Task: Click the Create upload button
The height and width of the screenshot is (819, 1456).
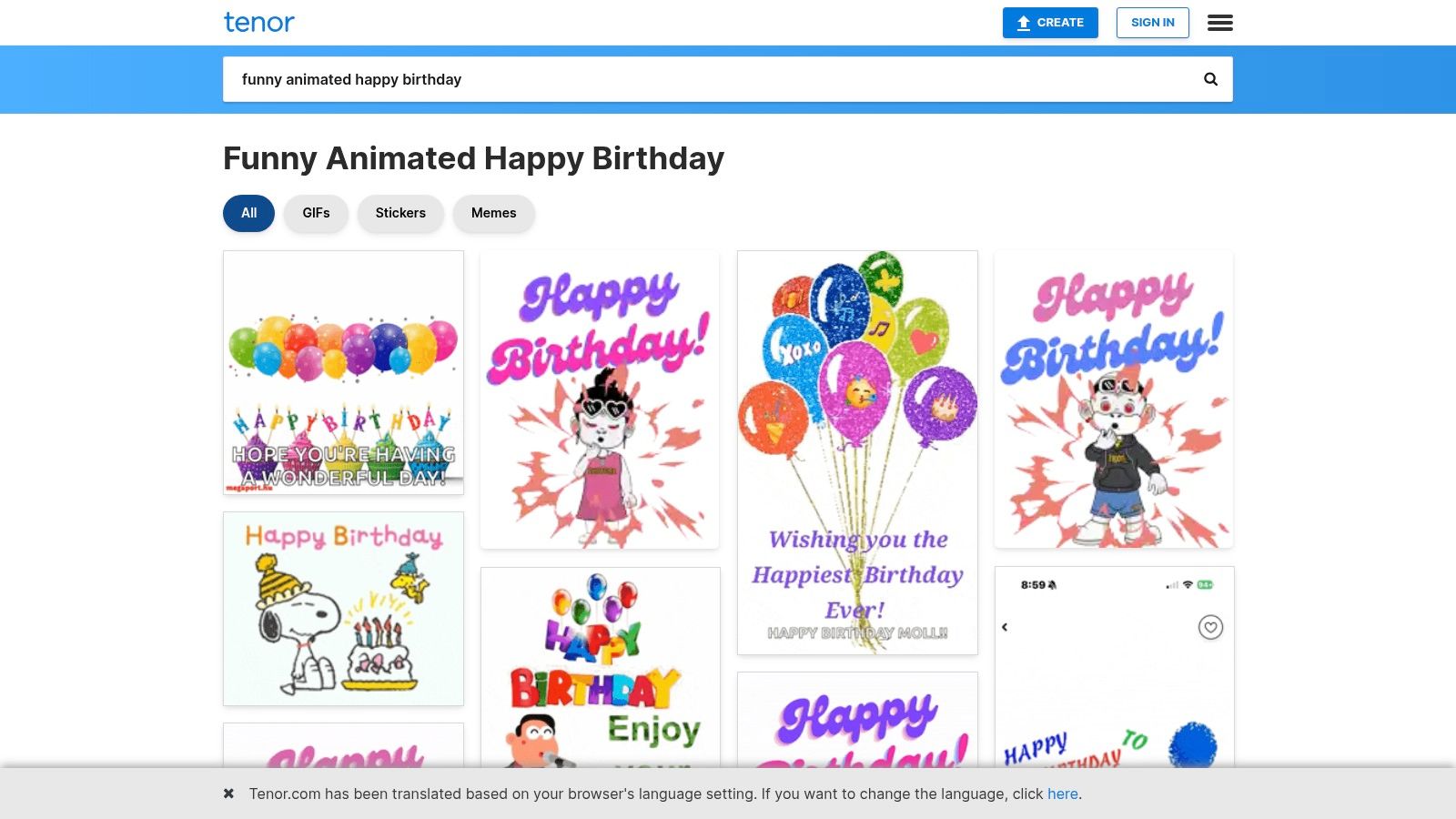Action: pyautogui.click(x=1050, y=23)
